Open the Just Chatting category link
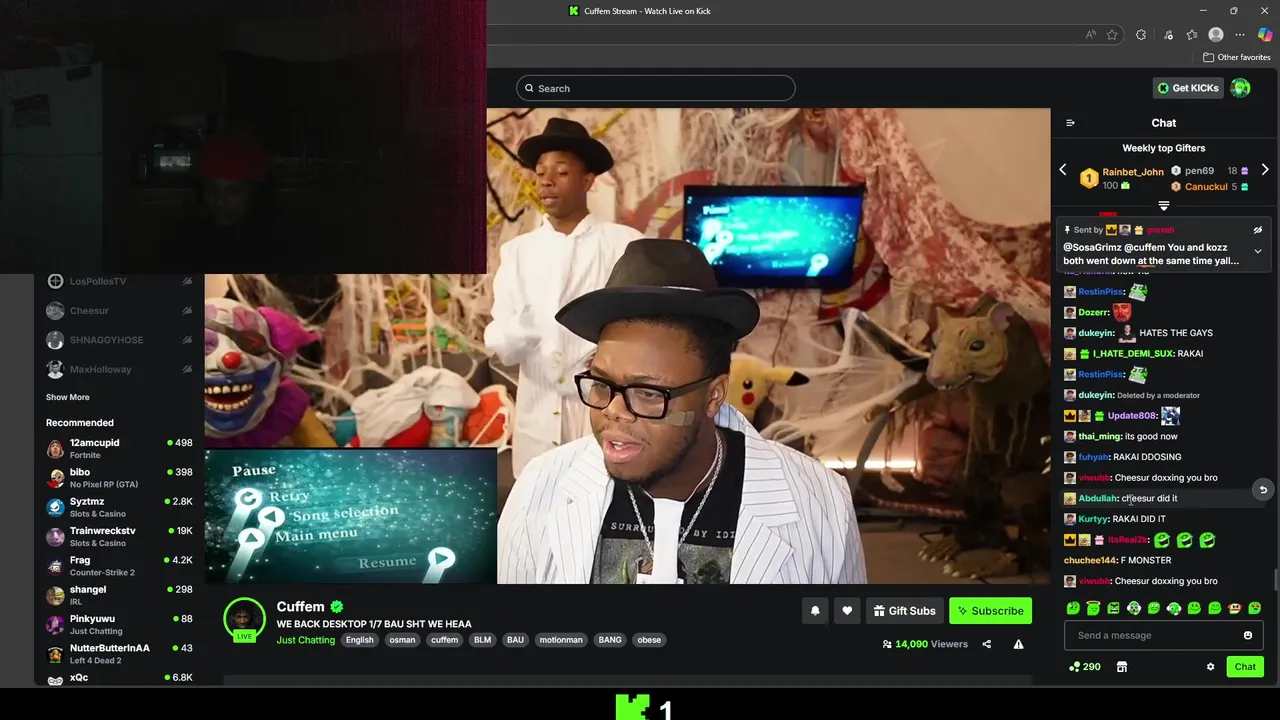Image resolution: width=1280 pixels, height=720 pixels. tap(306, 640)
